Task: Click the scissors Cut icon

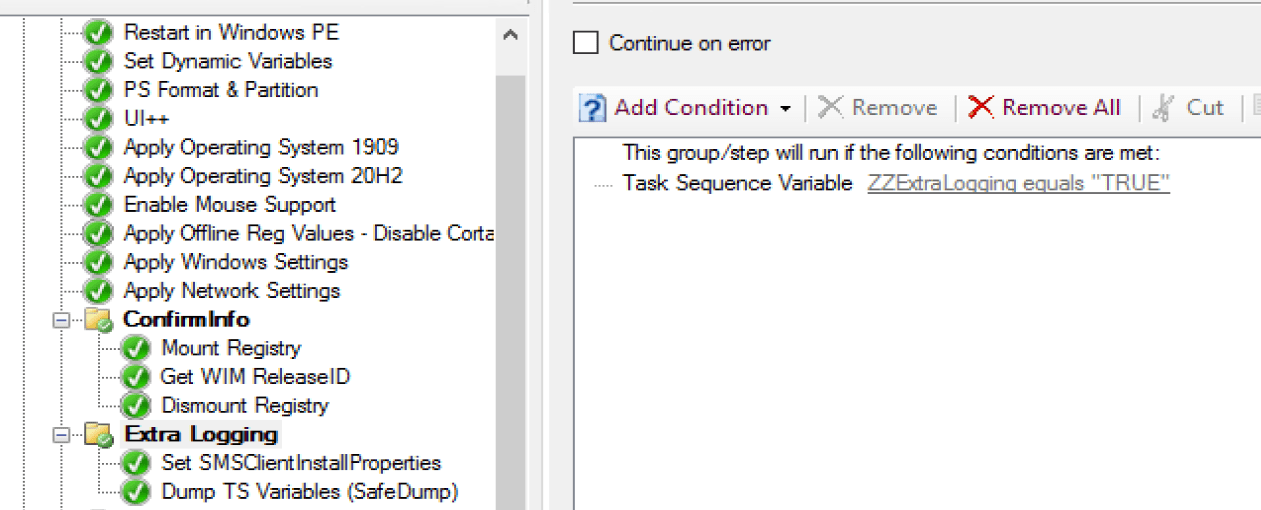Action: click(1163, 108)
